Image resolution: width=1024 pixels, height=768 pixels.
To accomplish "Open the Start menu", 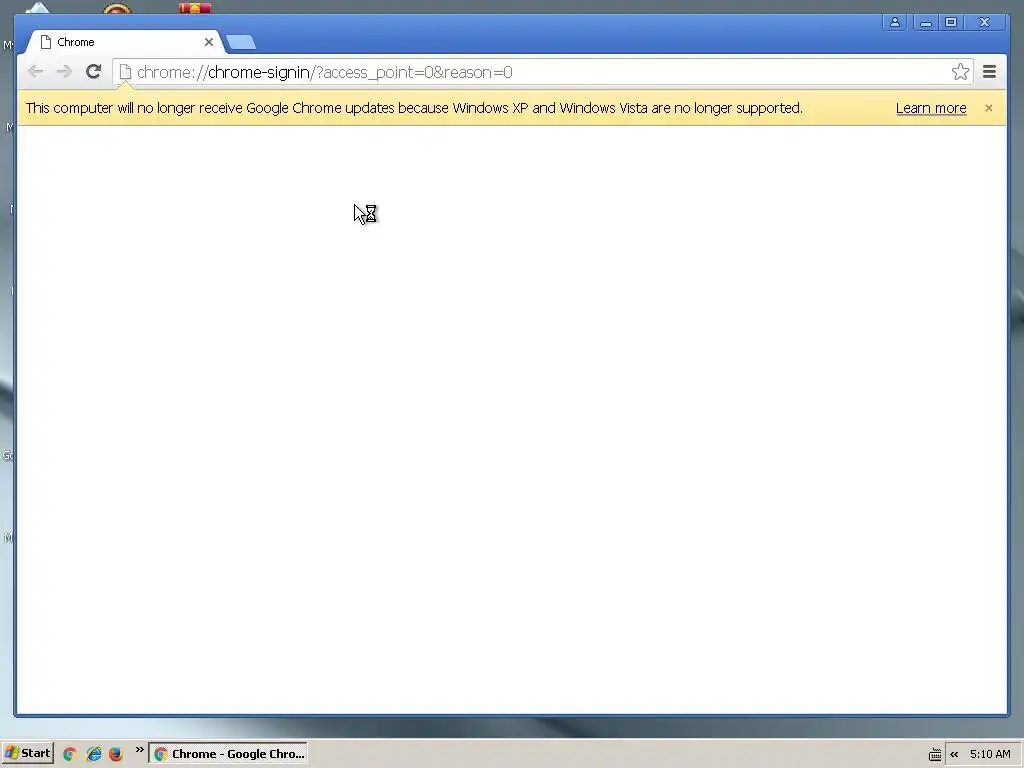I will (27, 753).
